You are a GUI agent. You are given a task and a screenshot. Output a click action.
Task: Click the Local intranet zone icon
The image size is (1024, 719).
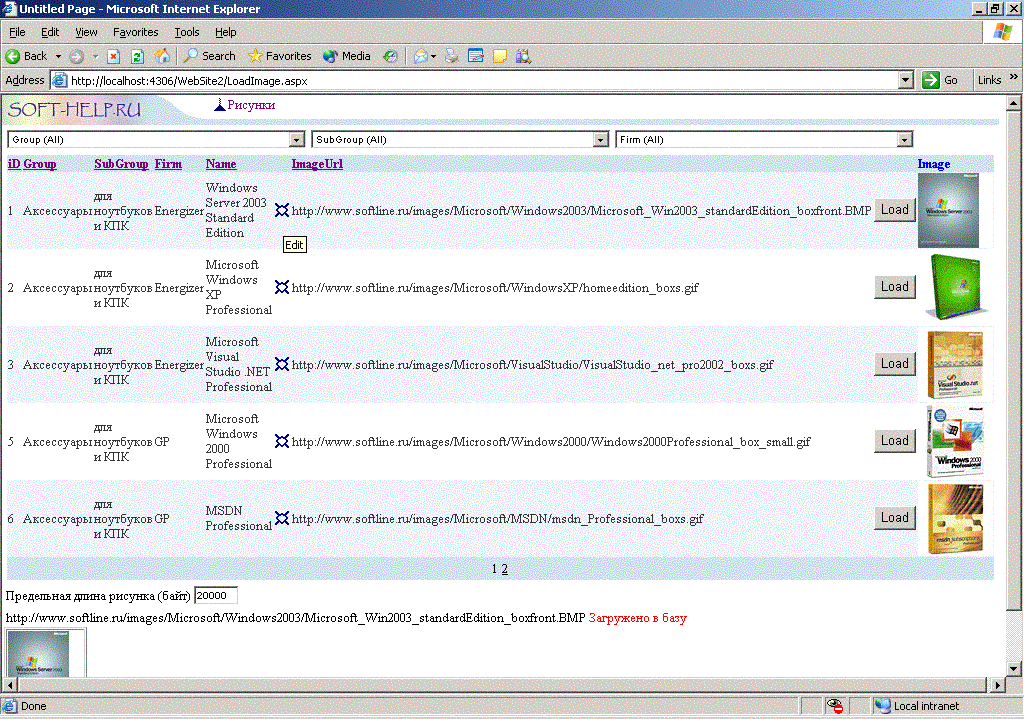pyautogui.click(x=883, y=706)
